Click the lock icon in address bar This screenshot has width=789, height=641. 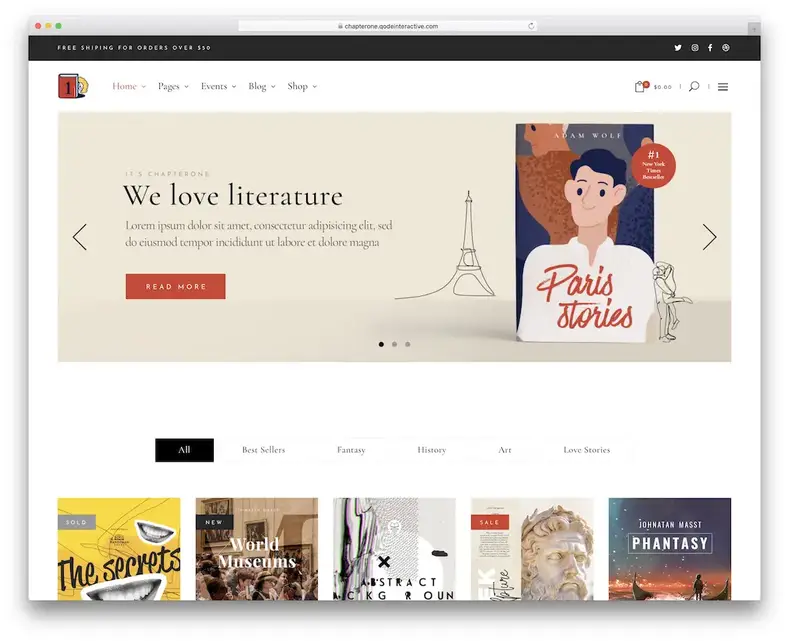[x=341, y=26]
